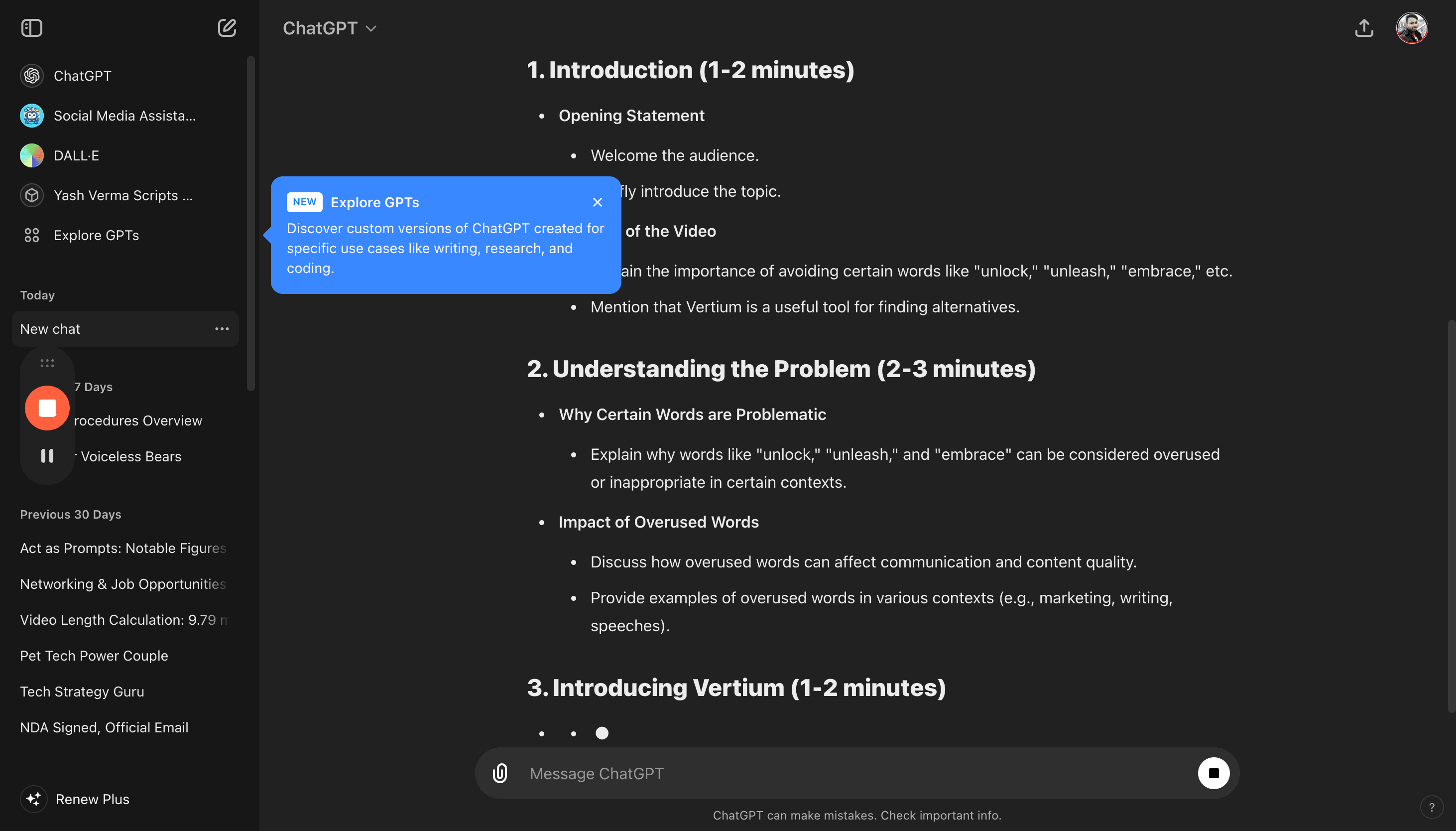Screen dimensions: 1456x831
Task: Click 'Mention that Vertium is a useful tool' line
Action: (x=805, y=307)
